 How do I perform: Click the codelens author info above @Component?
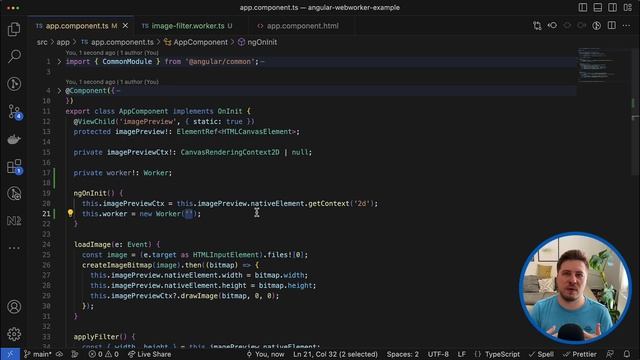112,82
